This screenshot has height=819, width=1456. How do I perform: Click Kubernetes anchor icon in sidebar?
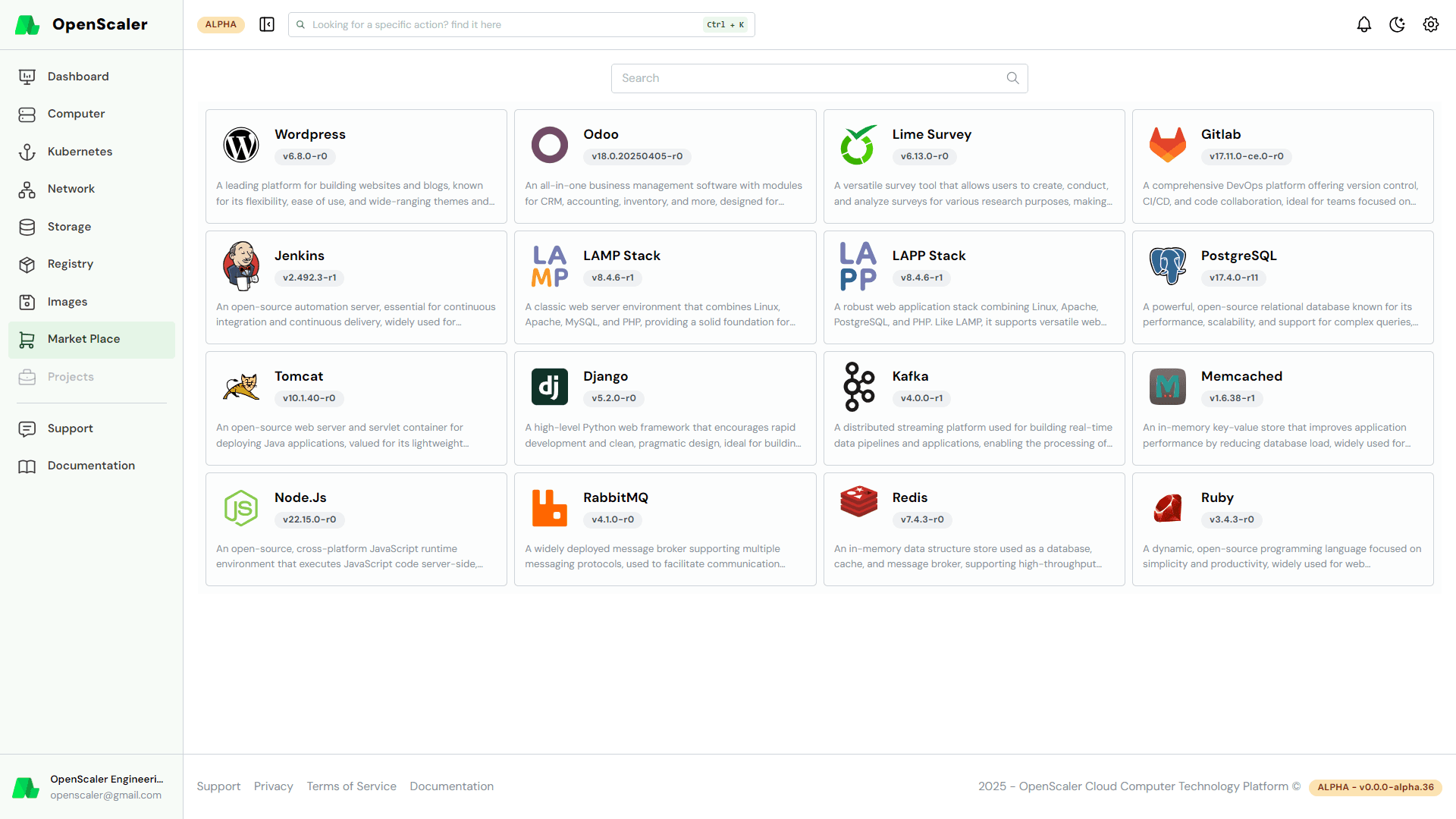[x=27, y=152]
